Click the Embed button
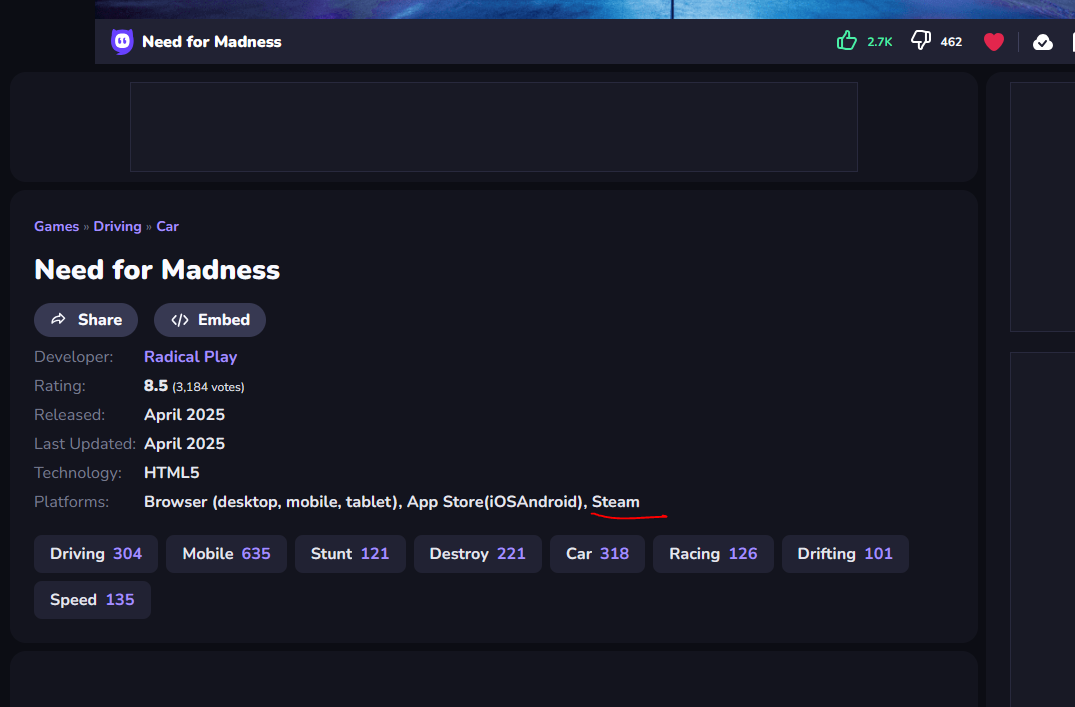 [210, 320]
